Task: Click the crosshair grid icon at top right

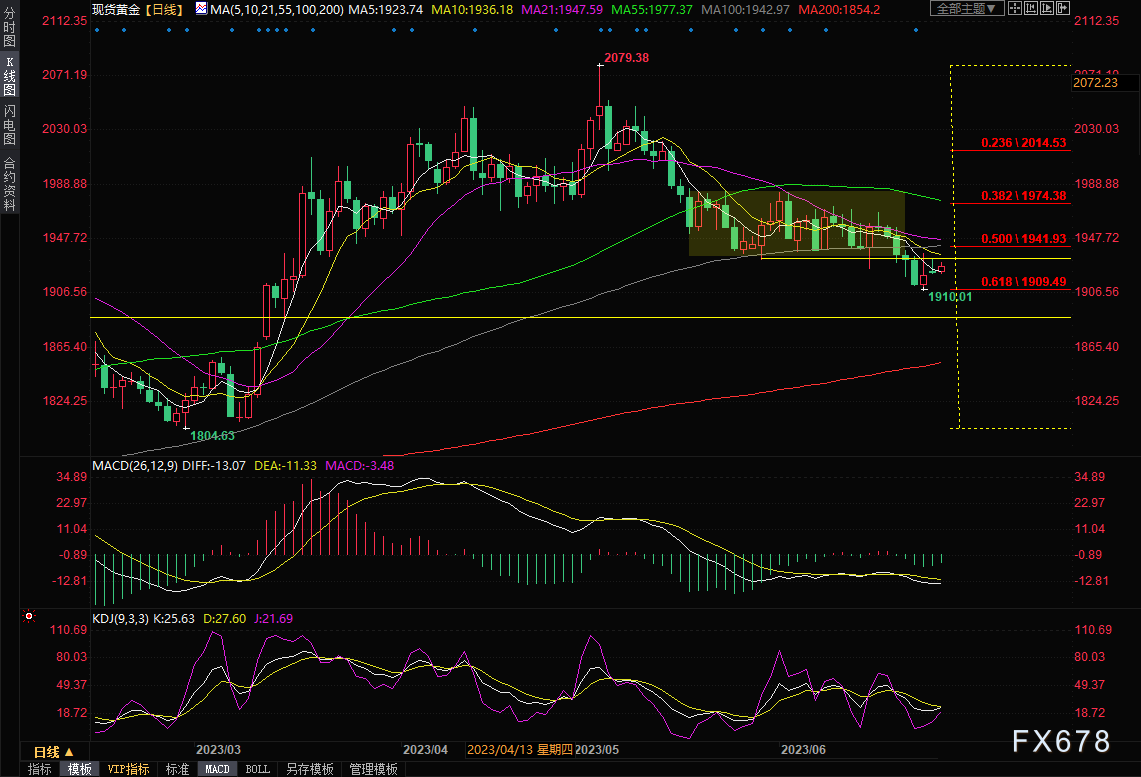Action: [1016, 9]
